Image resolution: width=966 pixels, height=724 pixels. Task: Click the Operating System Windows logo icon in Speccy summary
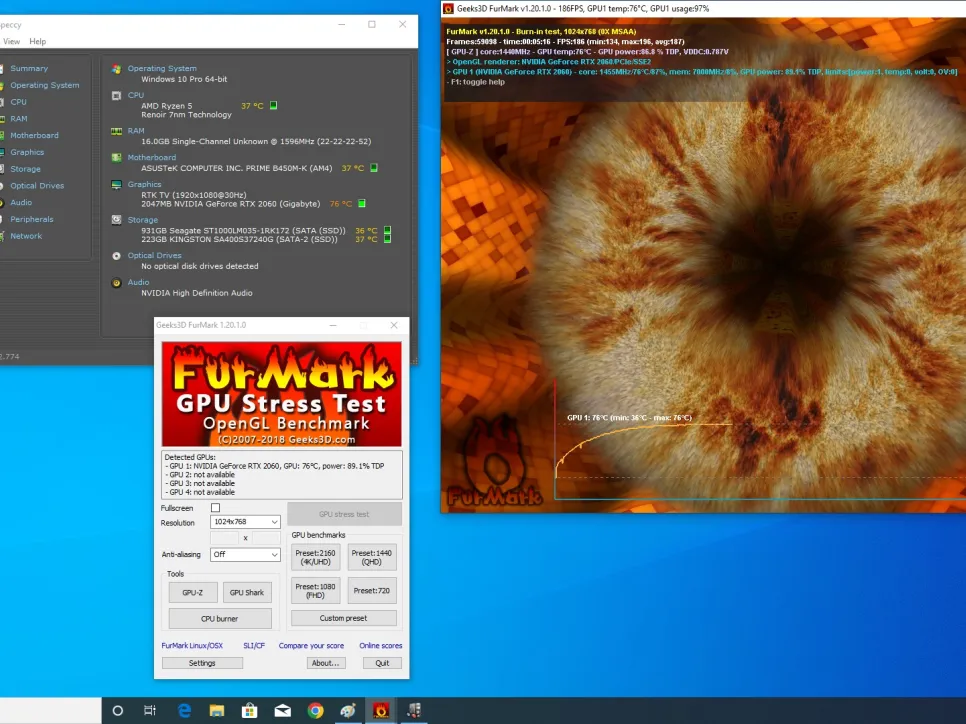(116, 69)
